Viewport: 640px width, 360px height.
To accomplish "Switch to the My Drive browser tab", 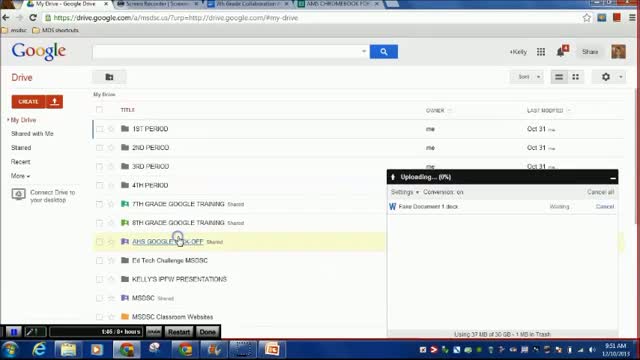I will click(x=65, y=4).
